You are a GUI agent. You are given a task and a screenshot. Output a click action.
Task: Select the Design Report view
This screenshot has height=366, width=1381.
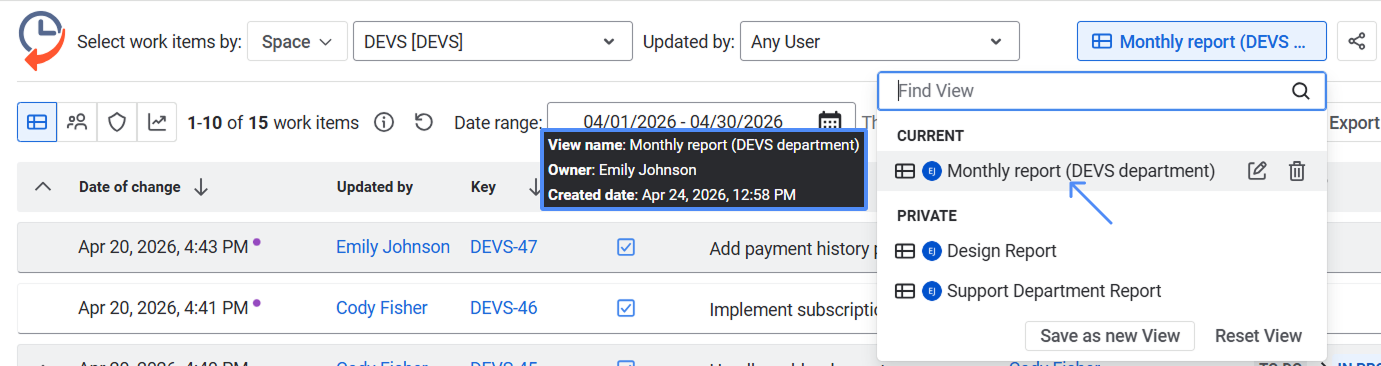tap(1002, 251)
